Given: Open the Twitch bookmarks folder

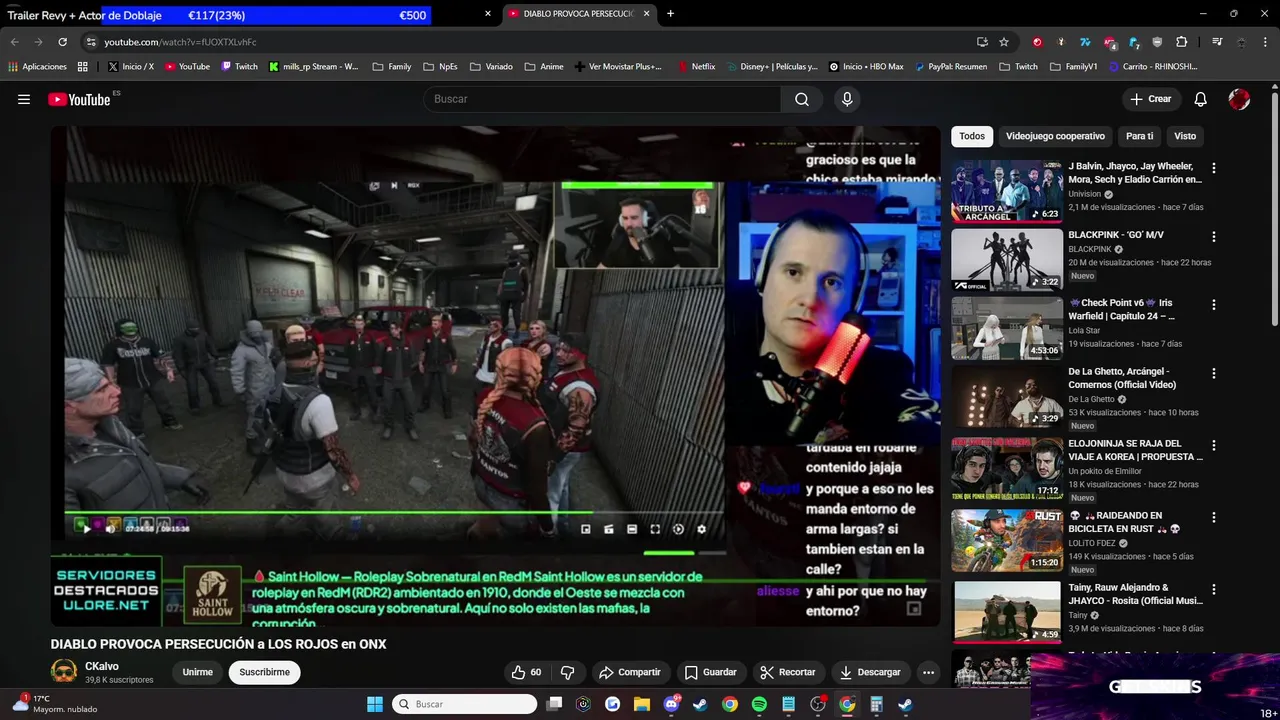Looking at the screenshot, I should click(1018, 67).
